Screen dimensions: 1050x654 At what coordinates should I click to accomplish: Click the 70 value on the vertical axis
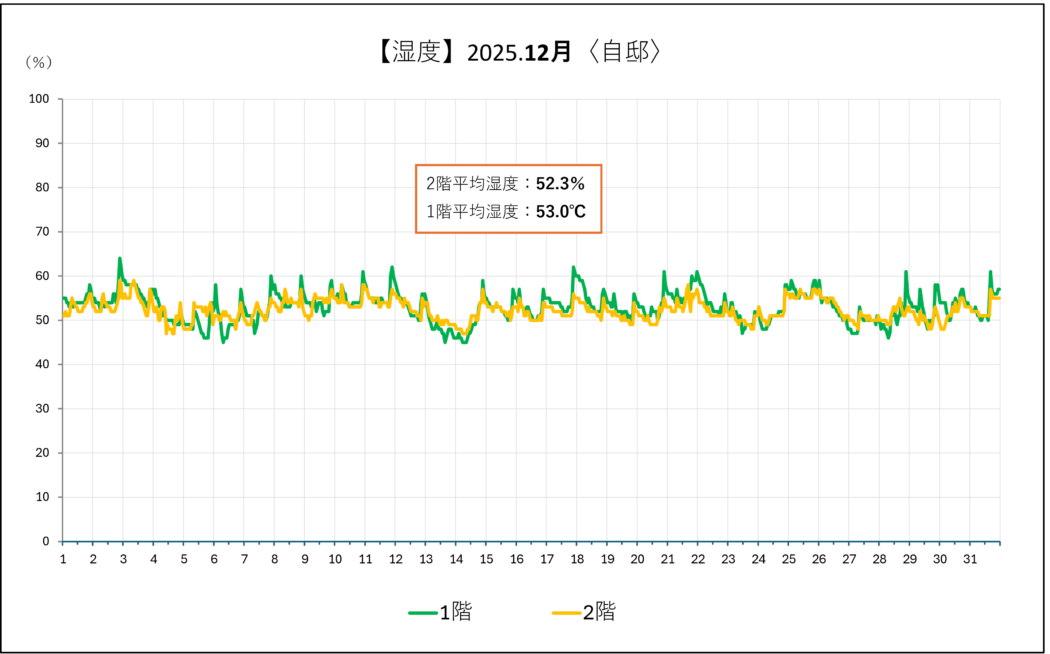coord(42,232)
